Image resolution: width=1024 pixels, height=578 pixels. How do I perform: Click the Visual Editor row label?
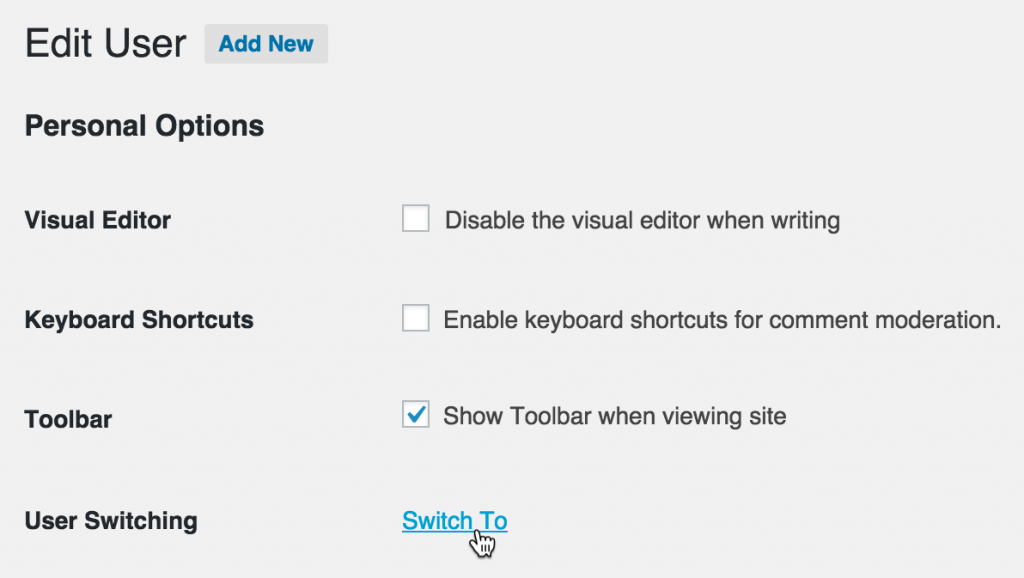96,220
